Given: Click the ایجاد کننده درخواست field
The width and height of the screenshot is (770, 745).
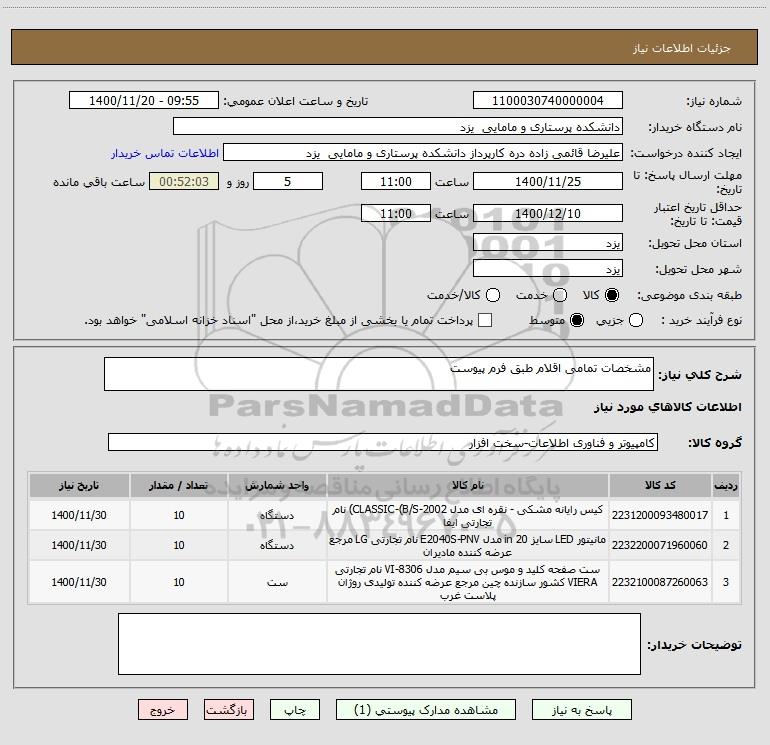Looking at the screenshot, I should point(423,152).
